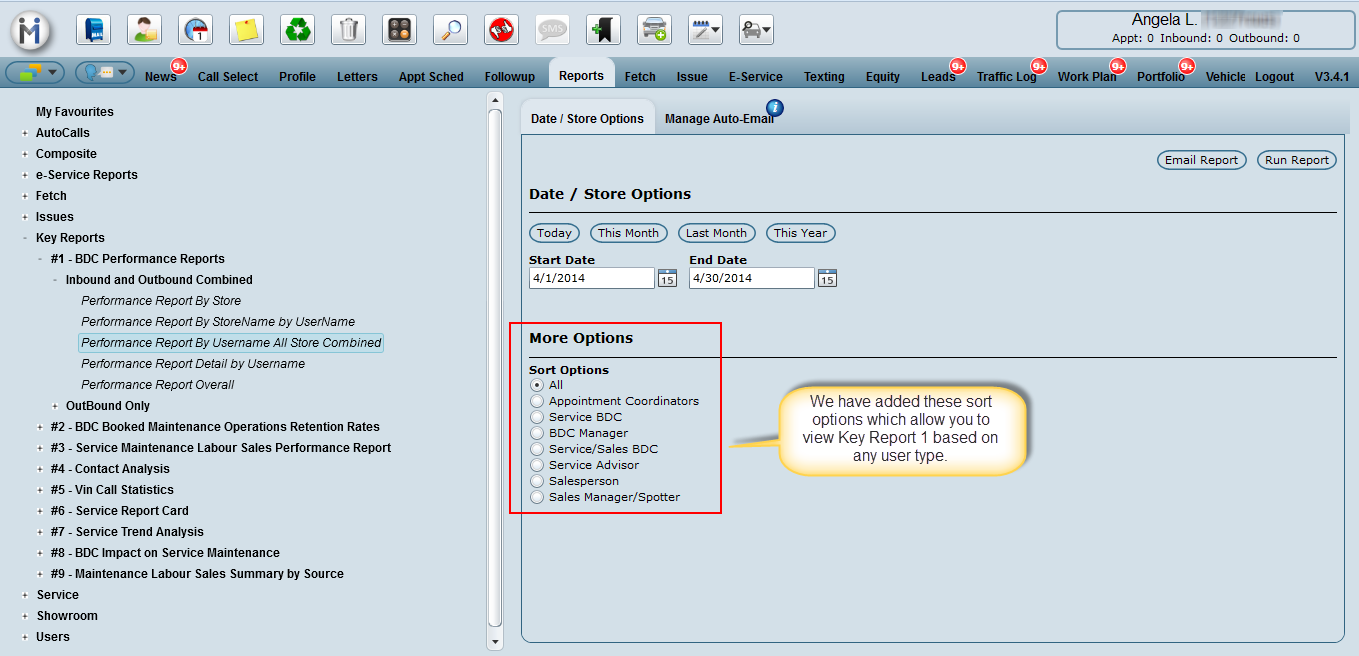Click the End Date input field
Screen dimensions: 1359x656
point(751,278)
